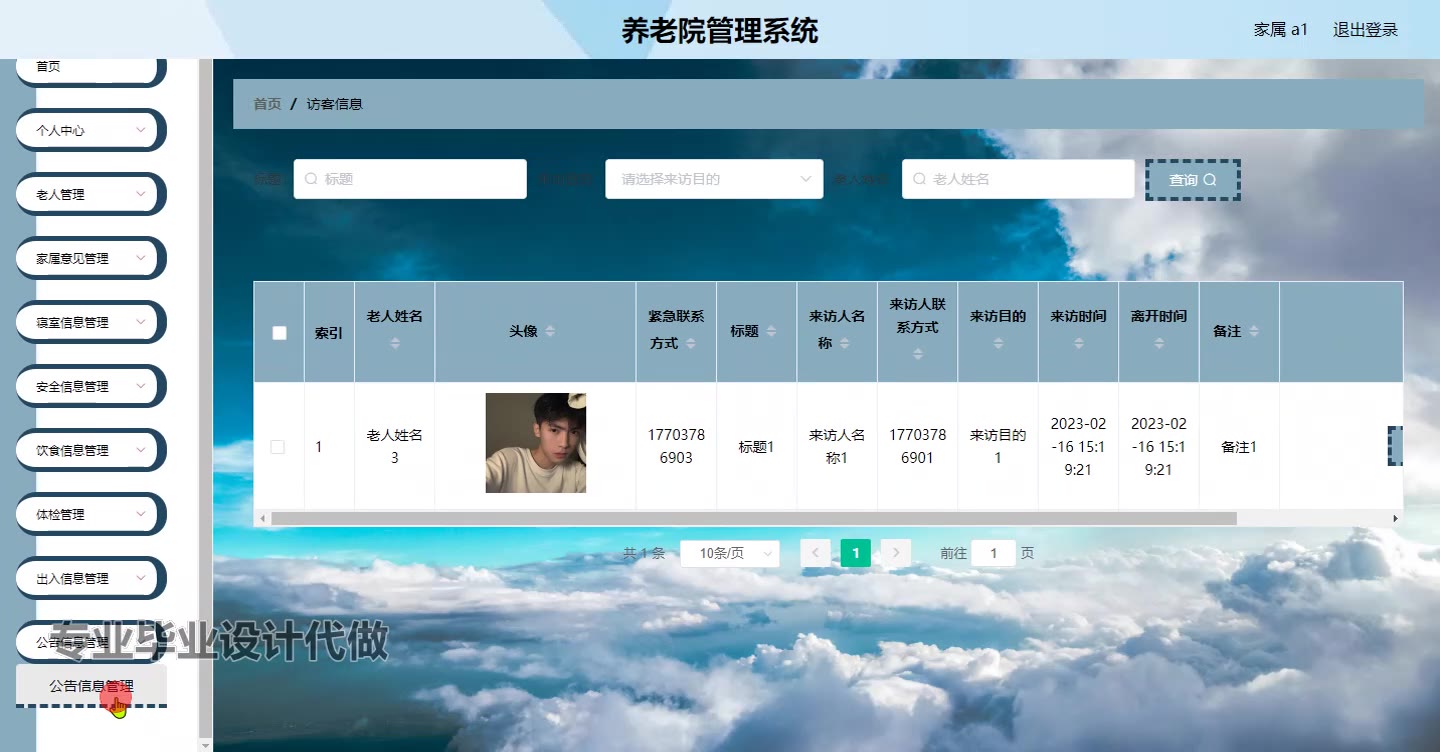
Task: Open the 请选择来访目的 dropdown
Action: (714, 179)
